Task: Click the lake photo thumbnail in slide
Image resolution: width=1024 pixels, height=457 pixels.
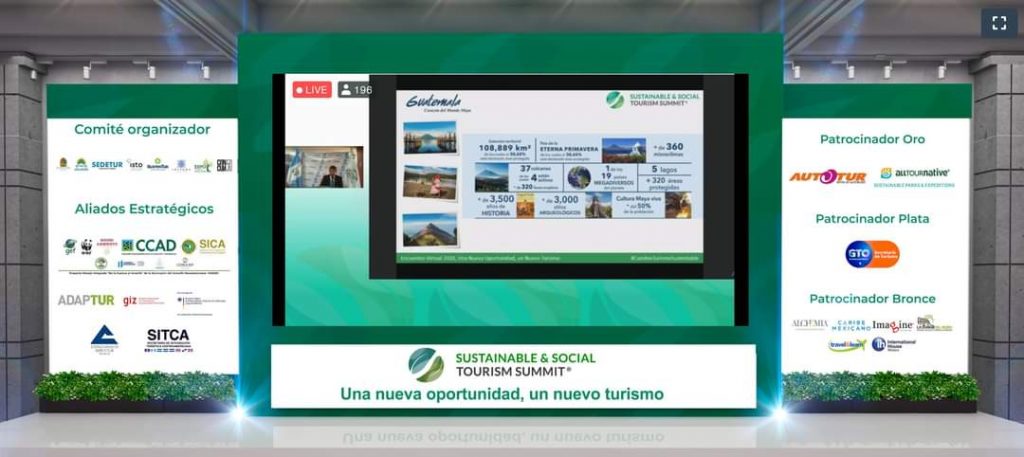Action: pos(429,137)
